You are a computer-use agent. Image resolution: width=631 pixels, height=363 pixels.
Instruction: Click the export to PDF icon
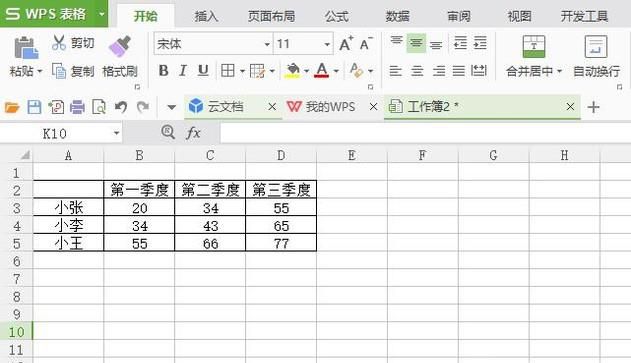pos(56,107)
